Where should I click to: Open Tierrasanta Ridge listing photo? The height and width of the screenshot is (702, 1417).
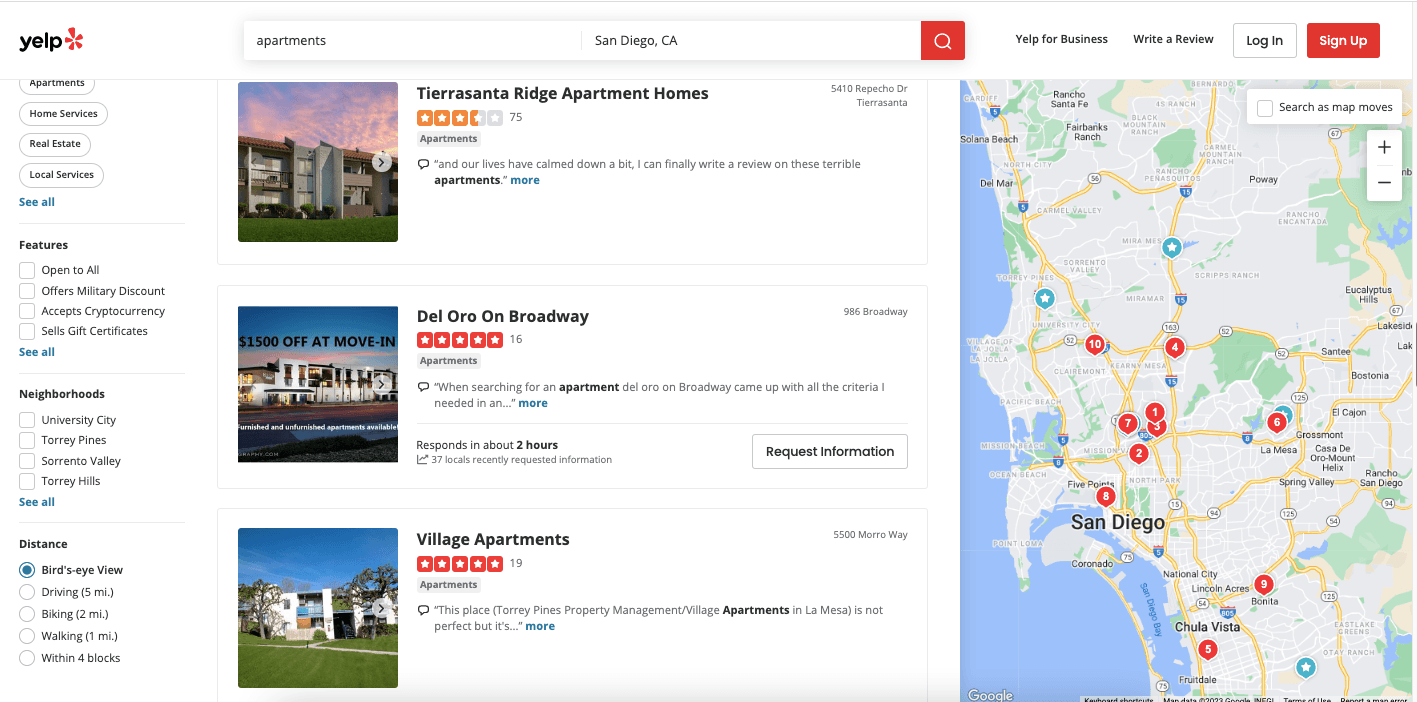point(318,162)
